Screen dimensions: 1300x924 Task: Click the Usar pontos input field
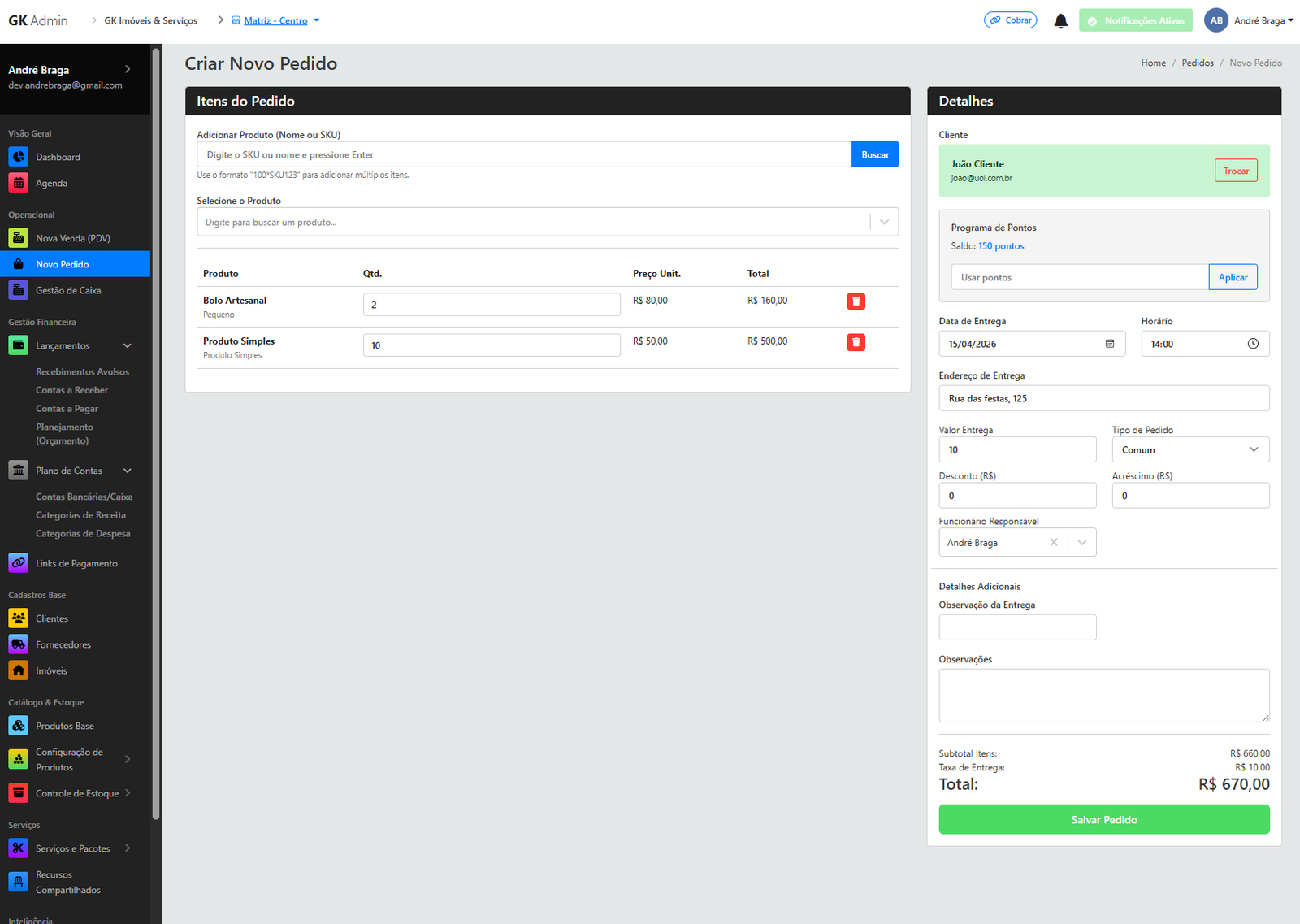pyautogui.click(x=1079, y=277)
